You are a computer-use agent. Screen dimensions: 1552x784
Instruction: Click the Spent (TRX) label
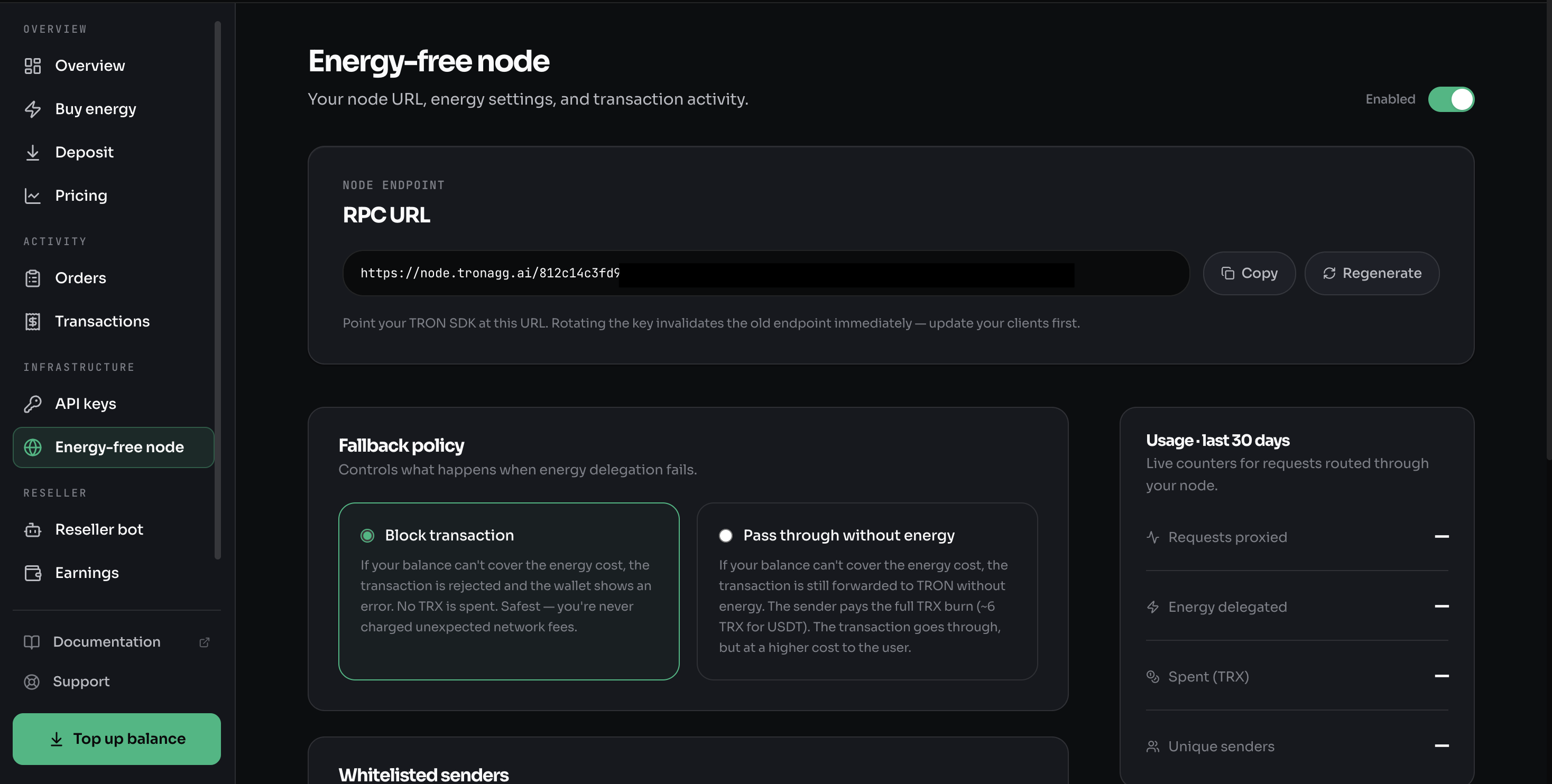click(1208, 677)
